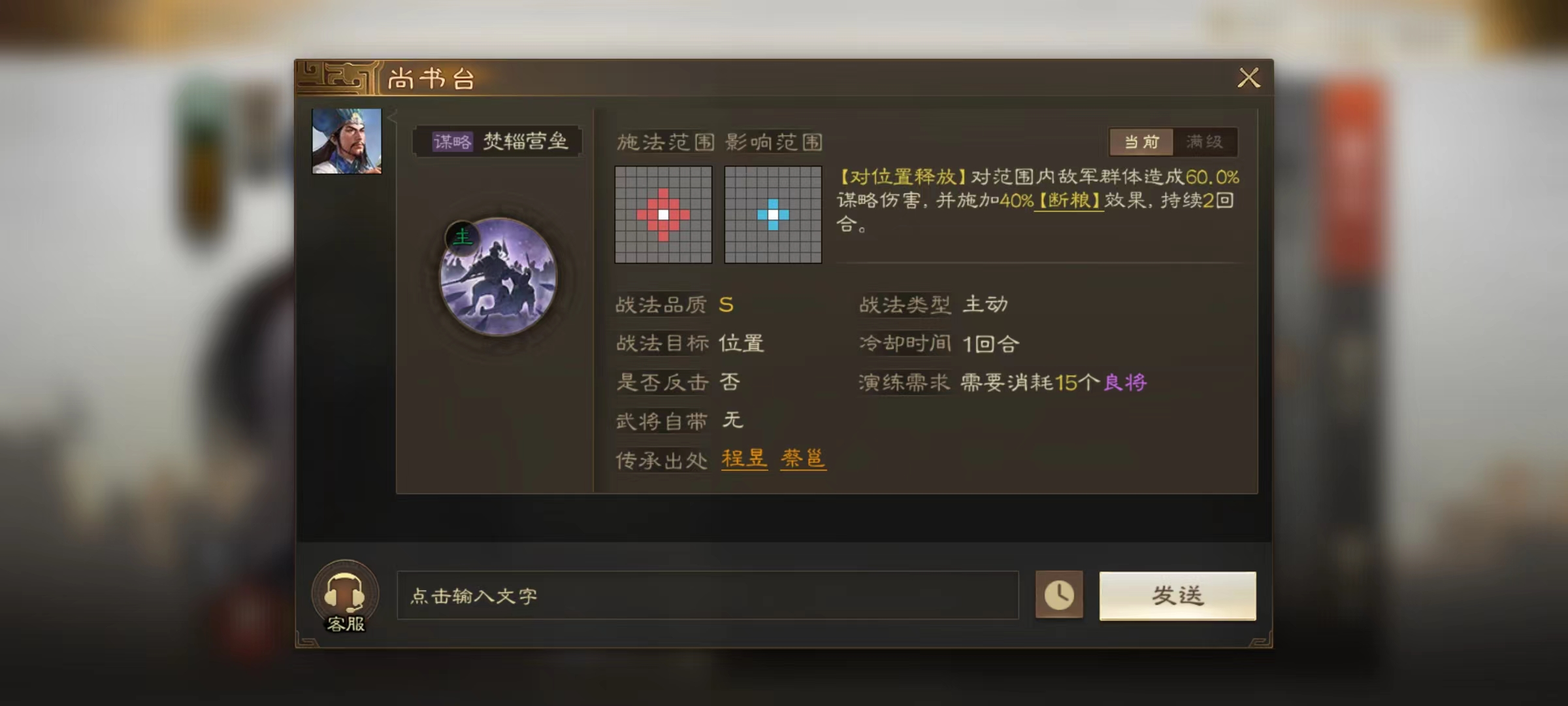The height and width of the screenshot is (706, 1568).
Task: Click the 战法品质 S grade value
Action: (x=726, y=305)
